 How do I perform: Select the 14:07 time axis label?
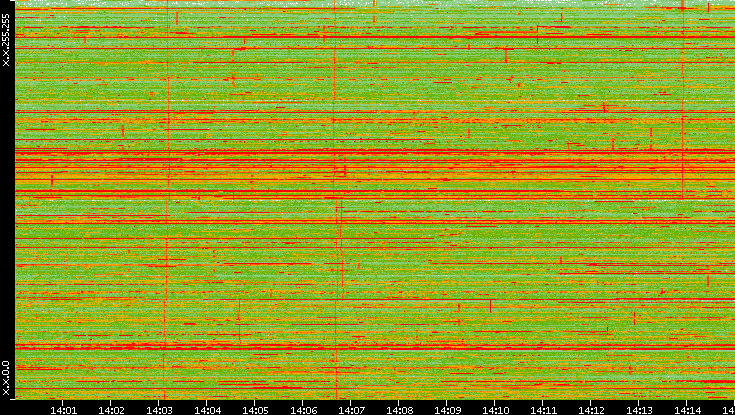pos(351,410)
